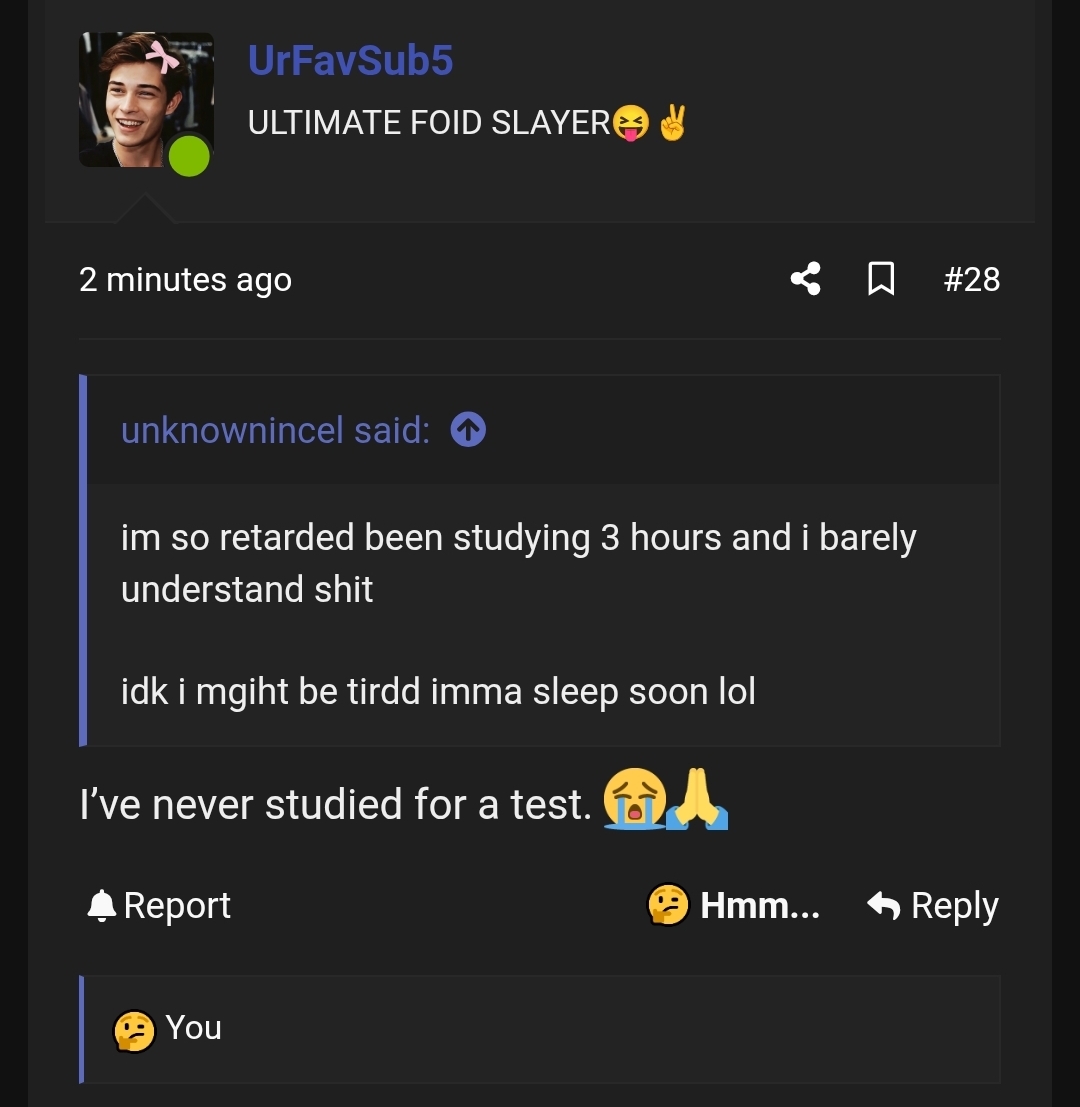The height and width of the screenshot is (1107, 1080).
Task: Click the thinking emoji beside "You"
Action: tap(134, 1030)
